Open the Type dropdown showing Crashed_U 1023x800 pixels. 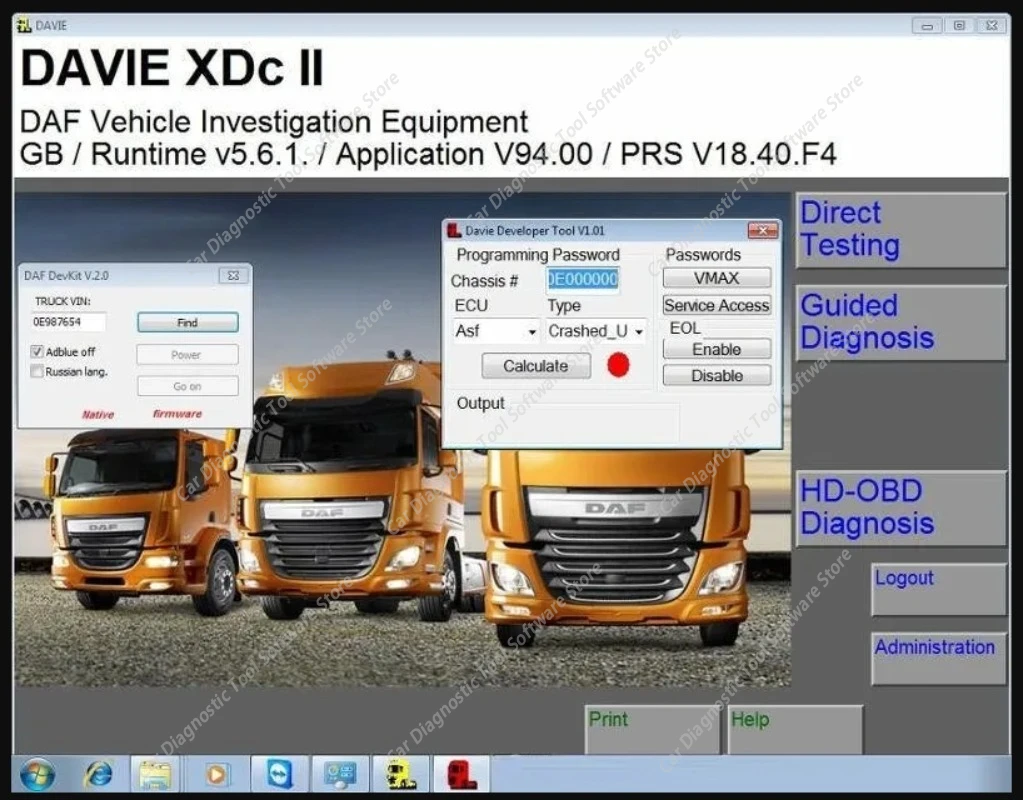[596, 331]
